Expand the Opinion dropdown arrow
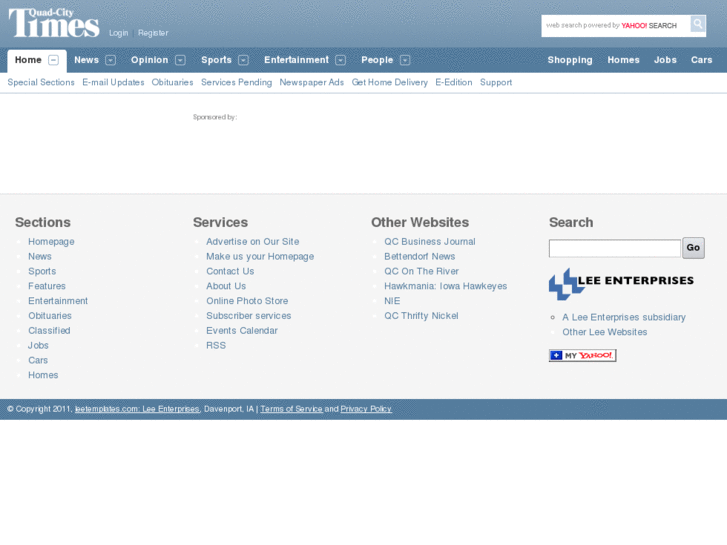 pyautogui.click(x=180, y=60)
